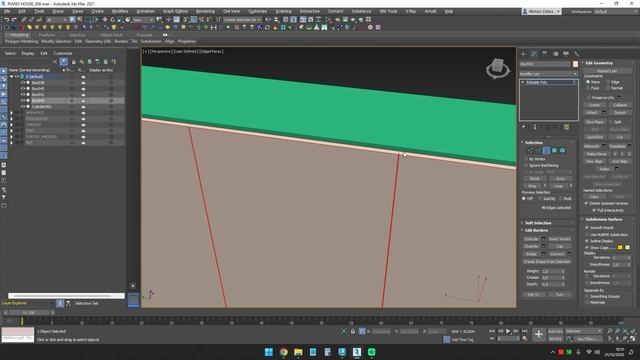Click the Pin Stack icon
Image resolution: width=640 pixels, height=360 pixels.
(524, 127)
